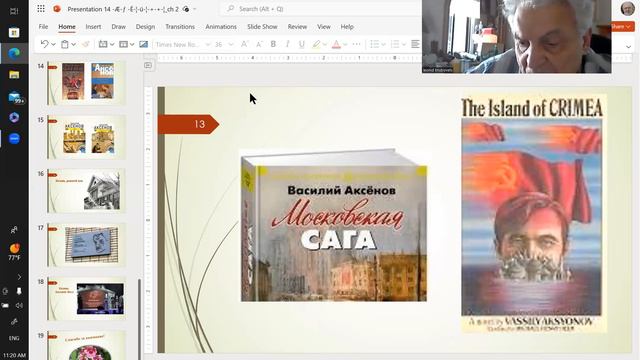The width and height of the screenshot is (640, 360).
Task: Expand the Slide Layout dropdown arrow
Action: click(132, 44)
